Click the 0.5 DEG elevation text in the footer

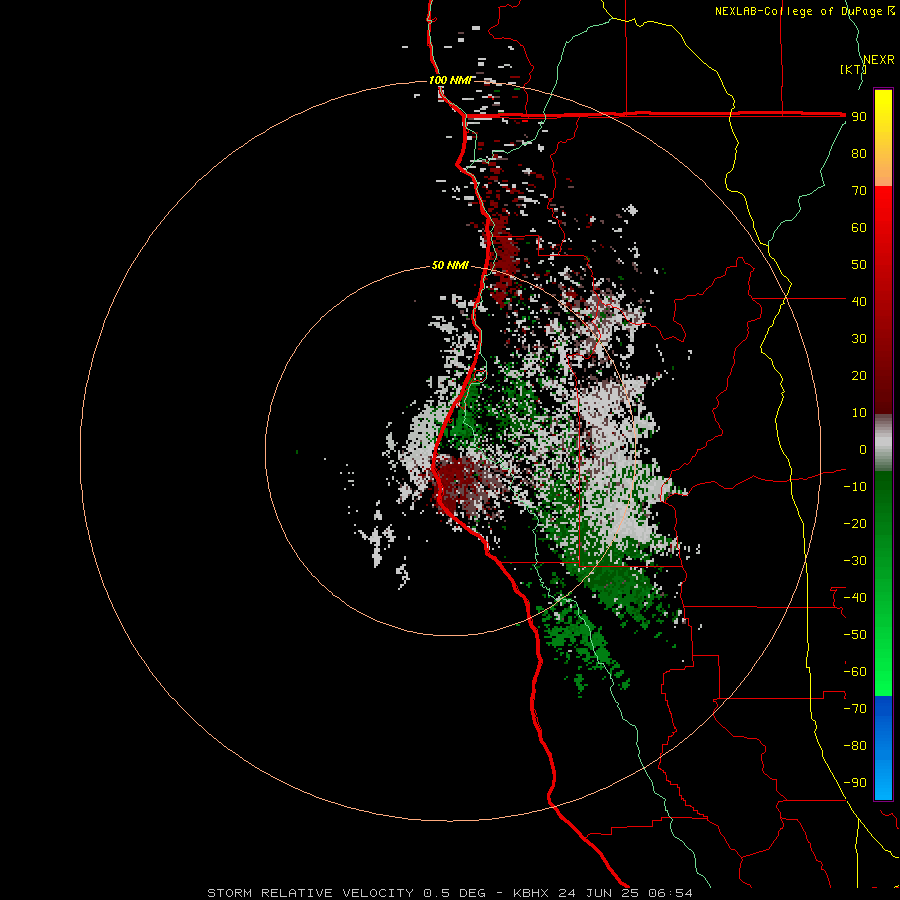[x=455, y=893]
